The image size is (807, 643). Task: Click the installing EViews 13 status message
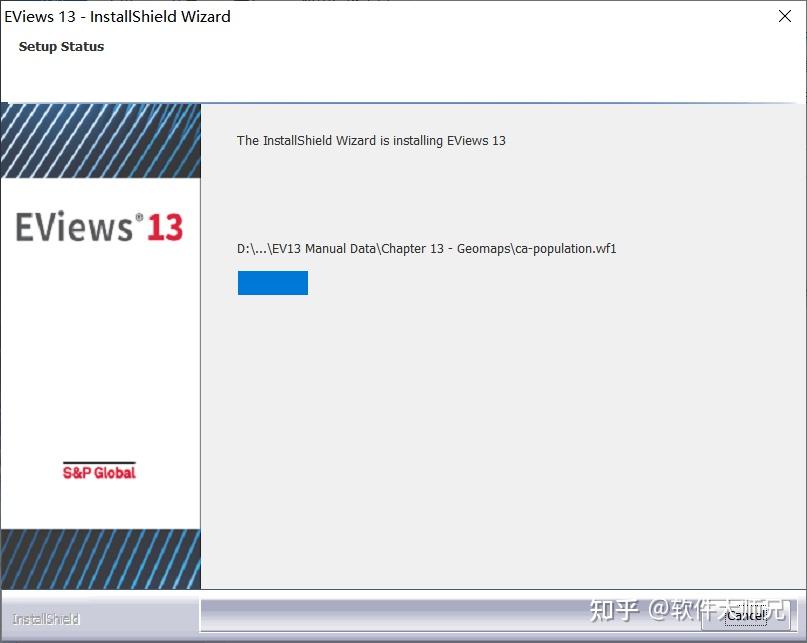[371, 140]
